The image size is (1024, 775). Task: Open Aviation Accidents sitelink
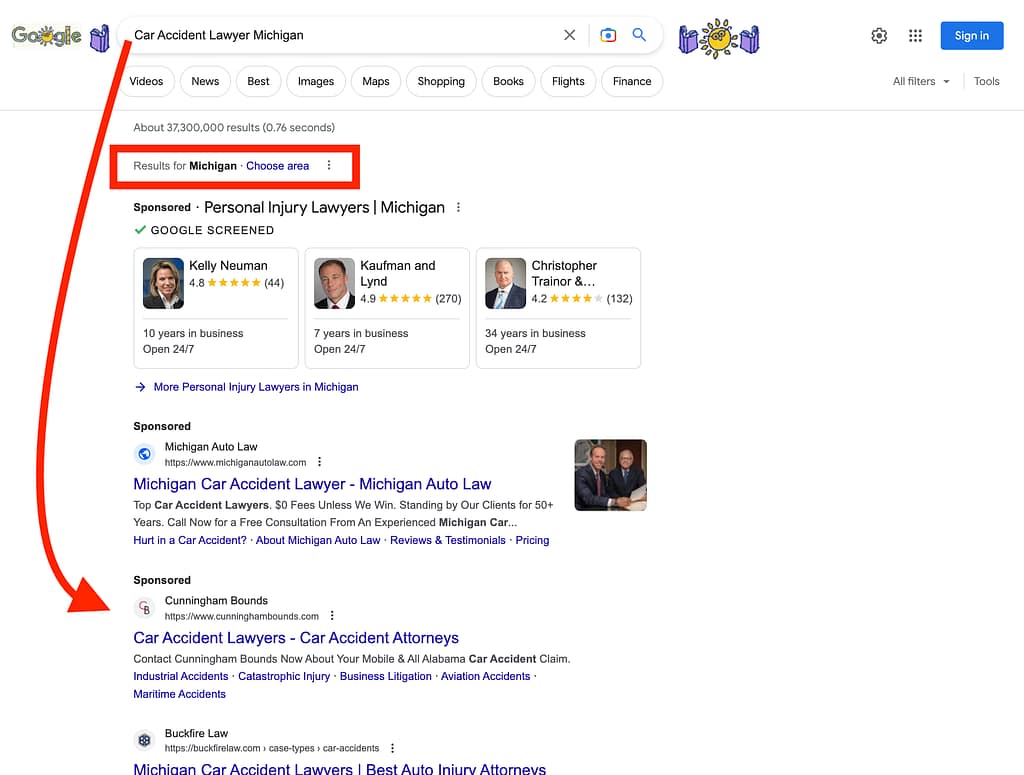485,676
